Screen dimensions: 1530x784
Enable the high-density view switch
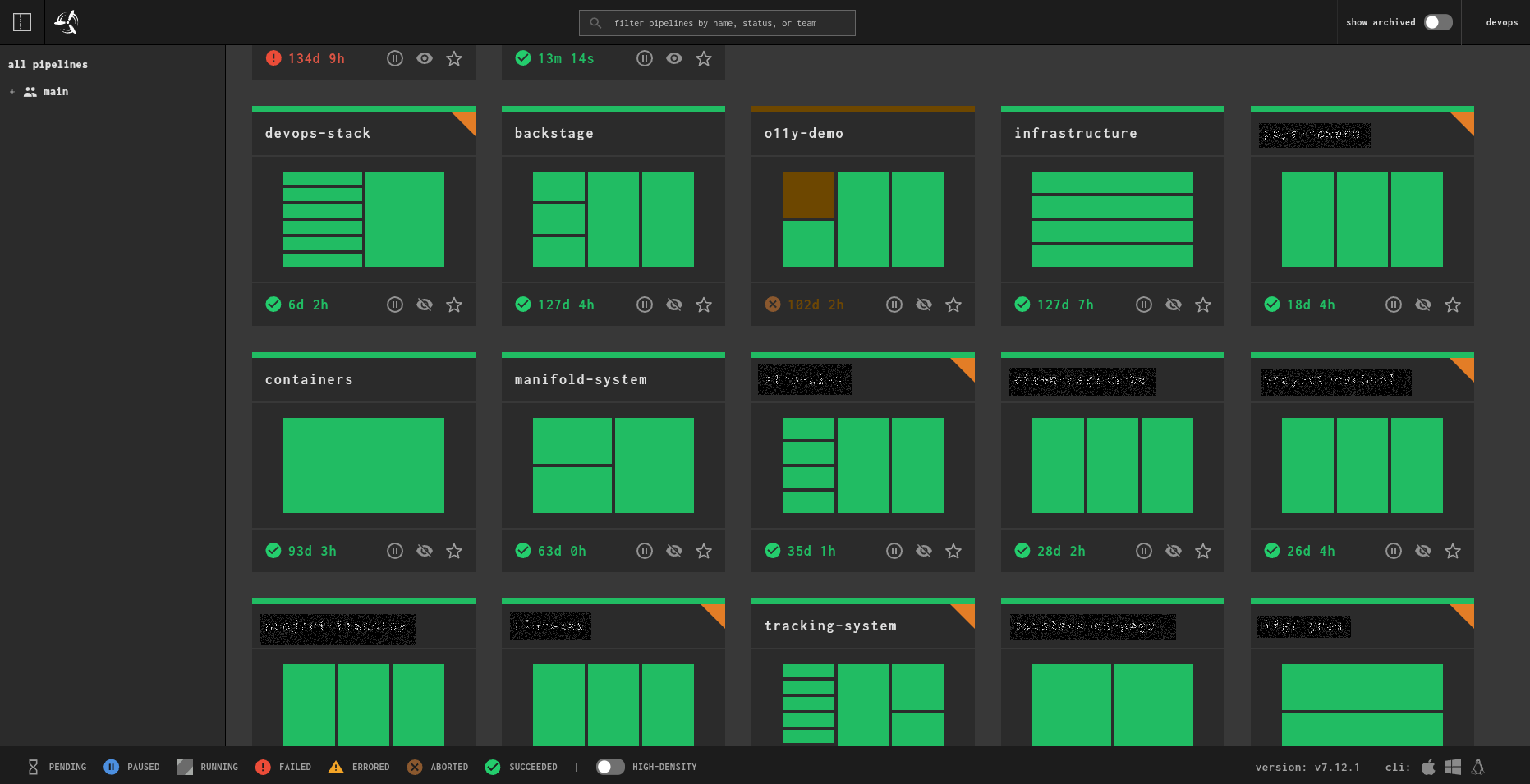[x=610, y=767]
